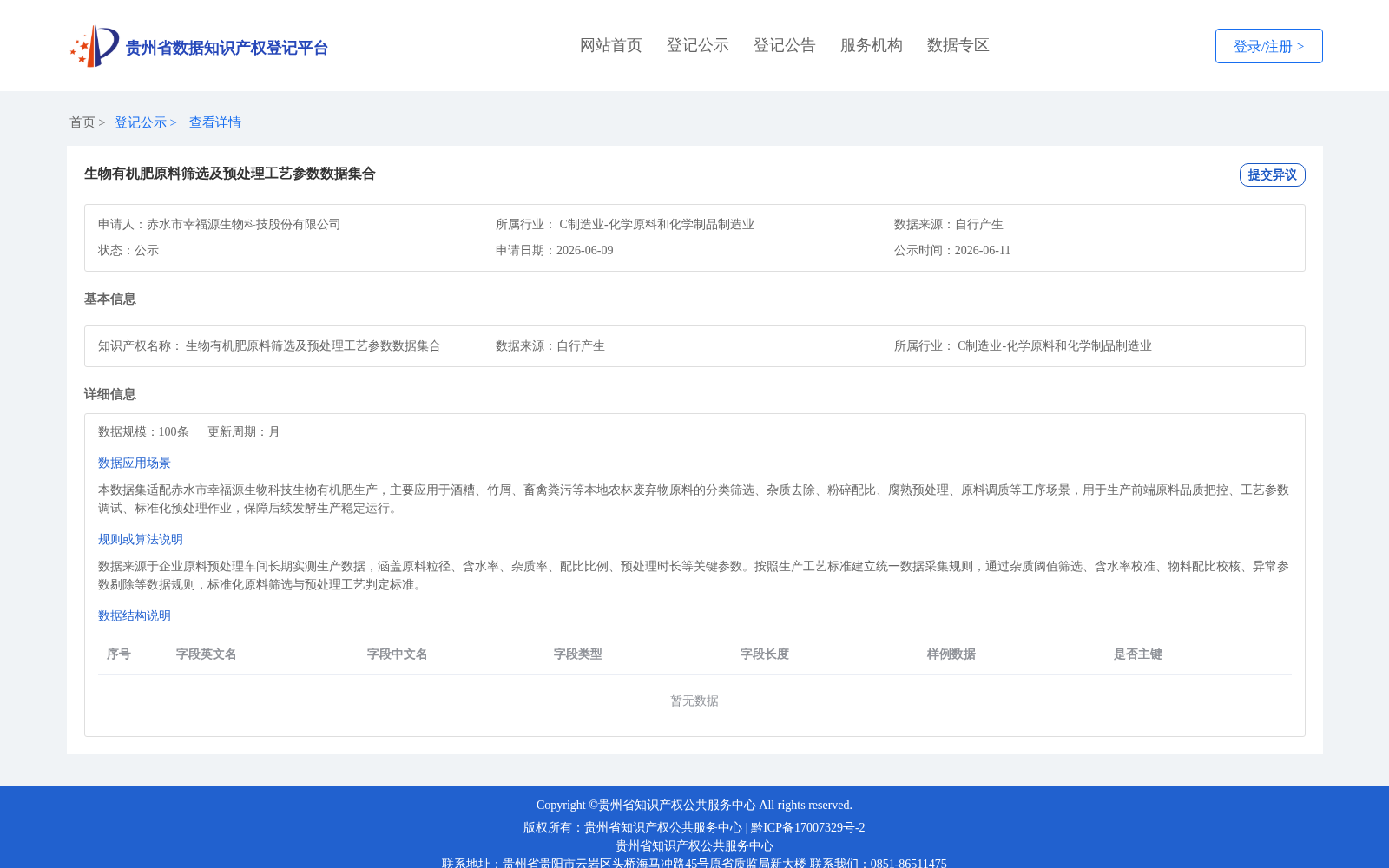Open the 登记公告 menu item
Screen dimensions: 1389x868
785,45
